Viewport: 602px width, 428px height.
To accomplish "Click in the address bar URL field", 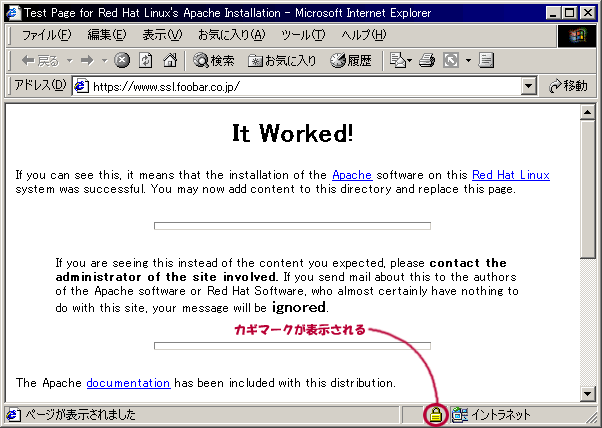I will 300,86.
